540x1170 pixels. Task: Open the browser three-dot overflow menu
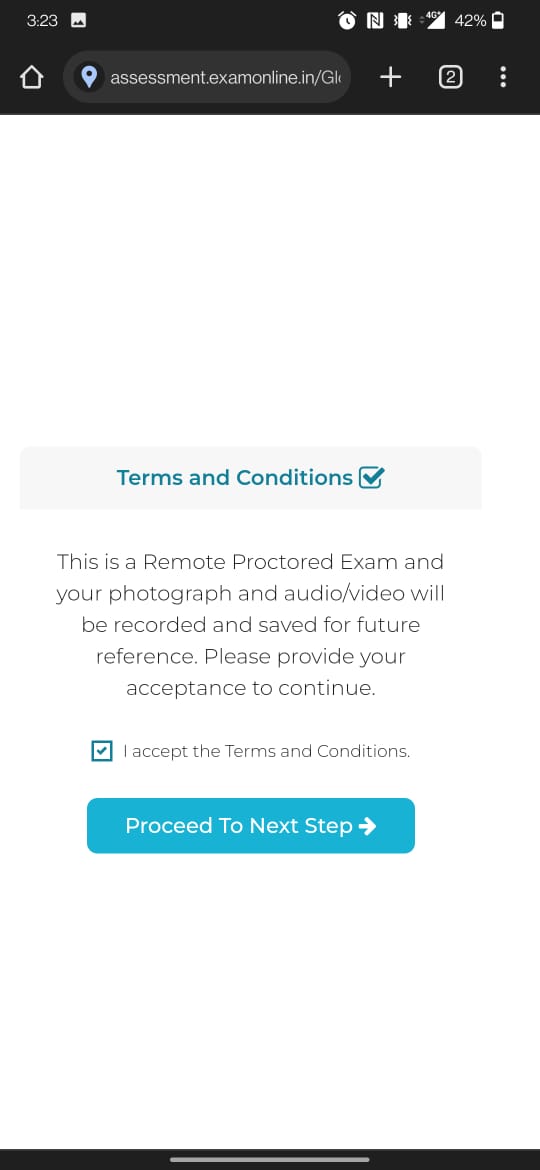(x=503, y=77)
